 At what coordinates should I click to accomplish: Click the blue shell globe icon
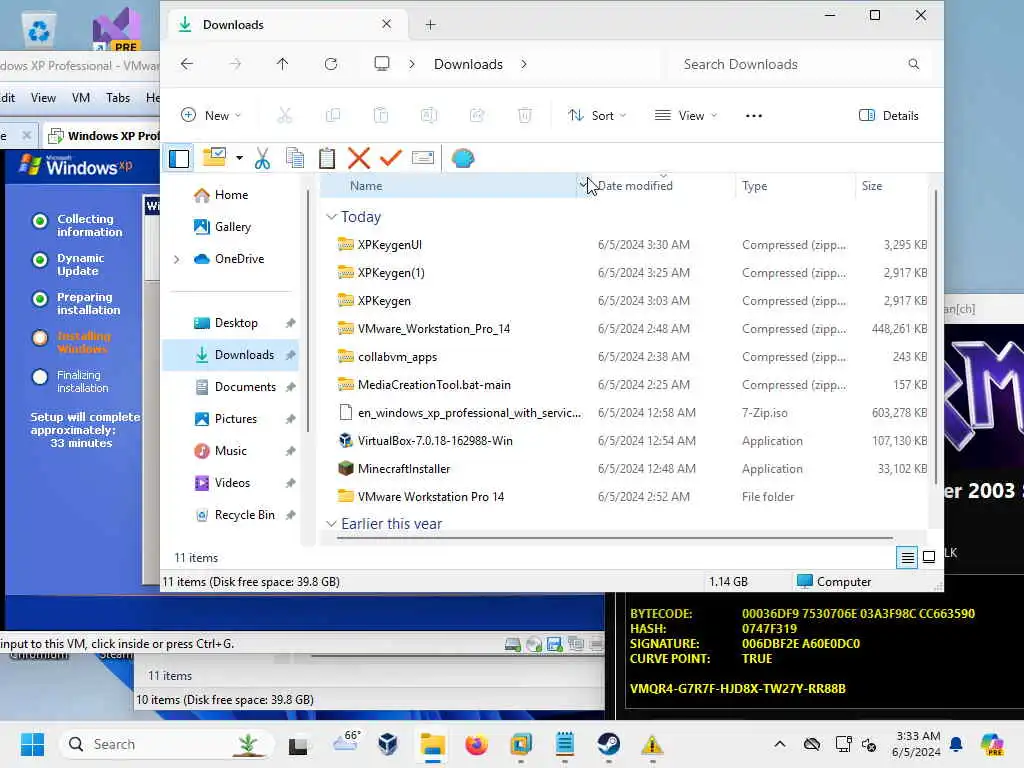[462, 158]
